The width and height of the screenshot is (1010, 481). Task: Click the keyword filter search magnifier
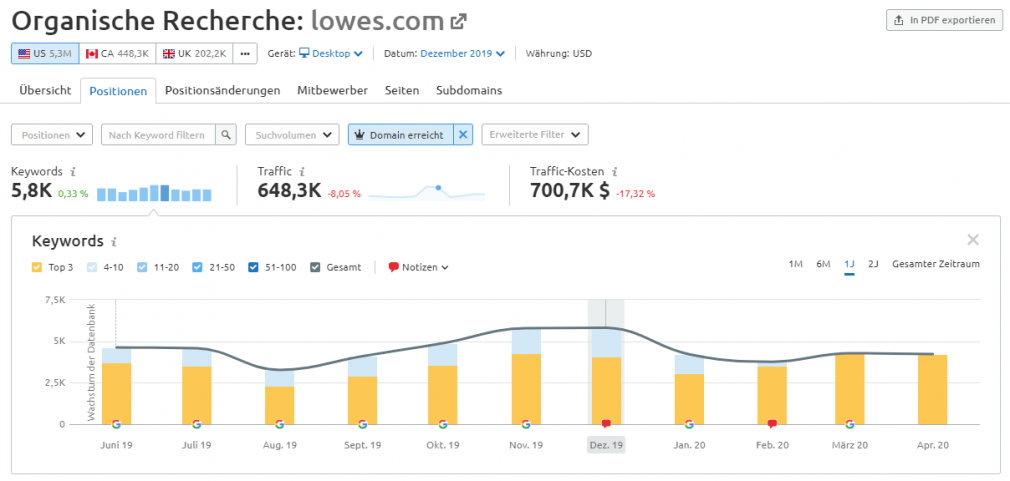(x=226, y=135)
